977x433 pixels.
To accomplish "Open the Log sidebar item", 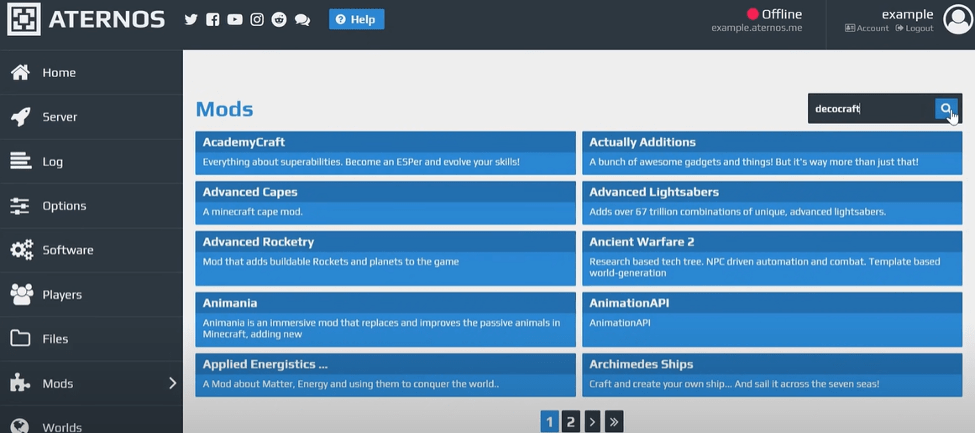I will coord(91,161).
